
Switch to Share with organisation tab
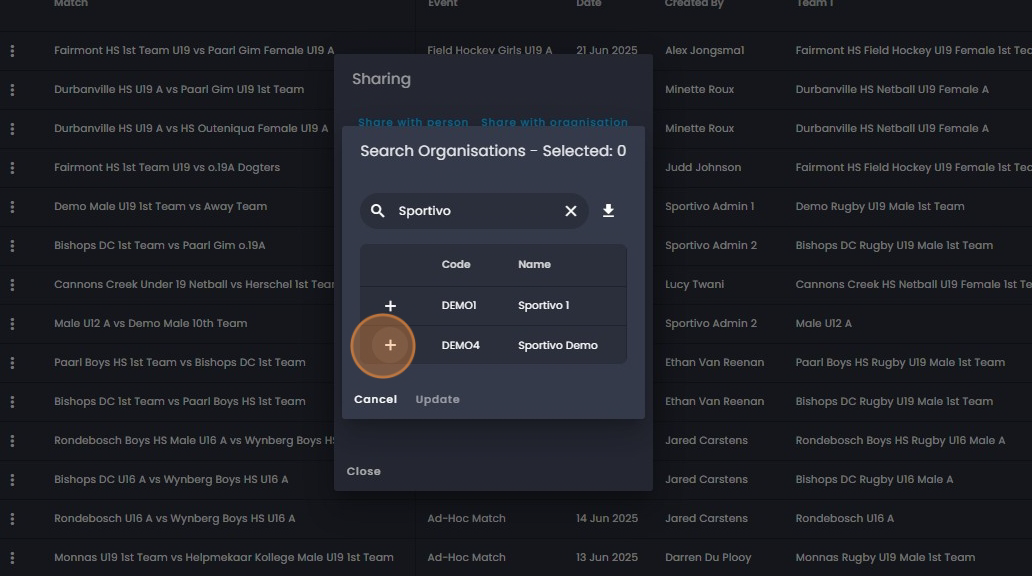pos(554,122)
